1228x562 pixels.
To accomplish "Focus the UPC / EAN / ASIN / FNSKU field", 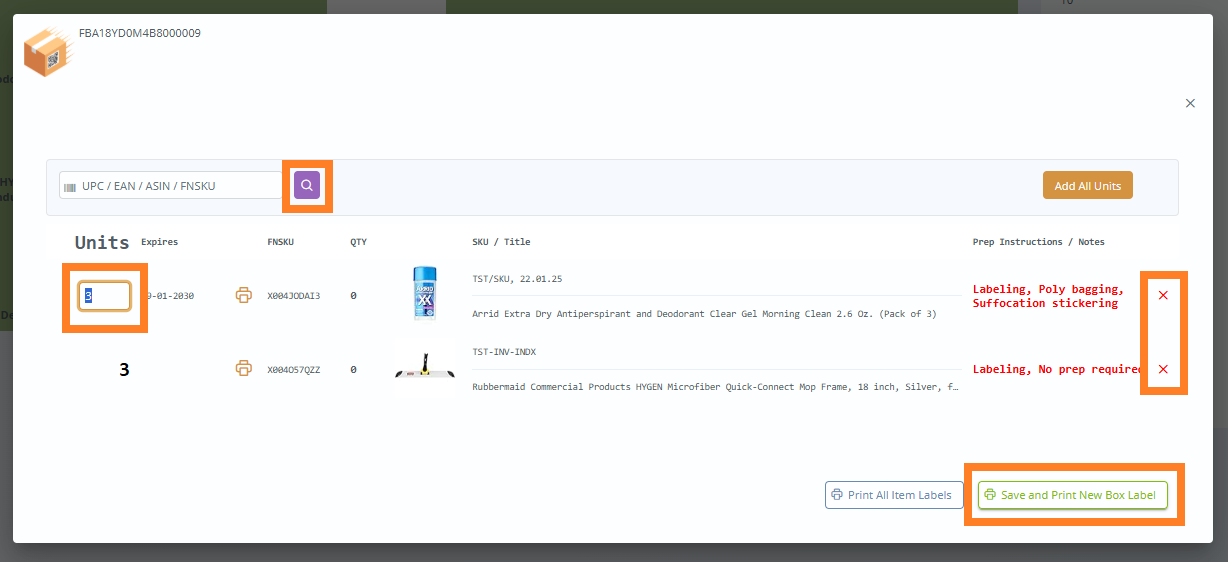I will pos(175,186).
